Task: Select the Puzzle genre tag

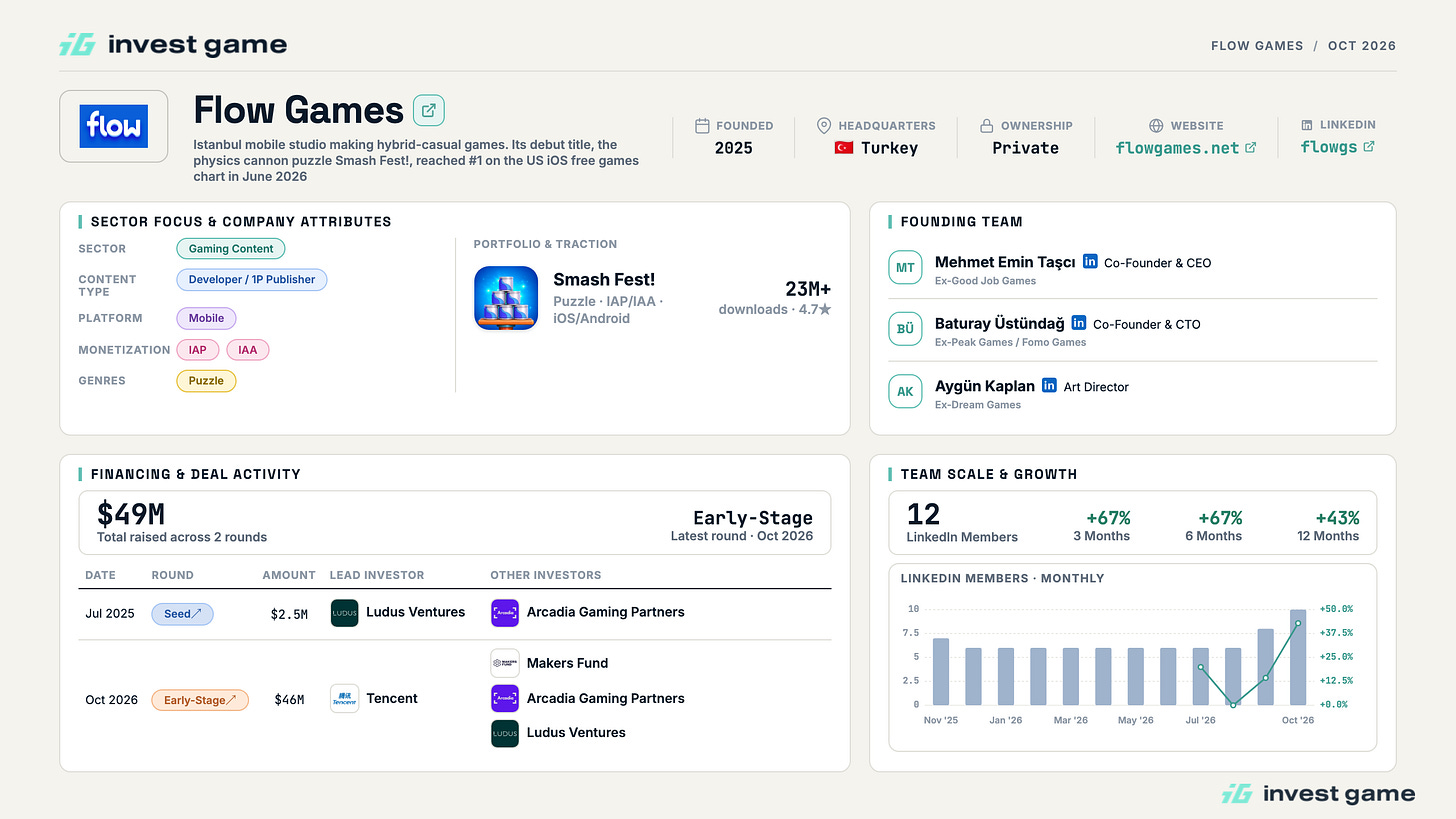Action: pos(206,381)
